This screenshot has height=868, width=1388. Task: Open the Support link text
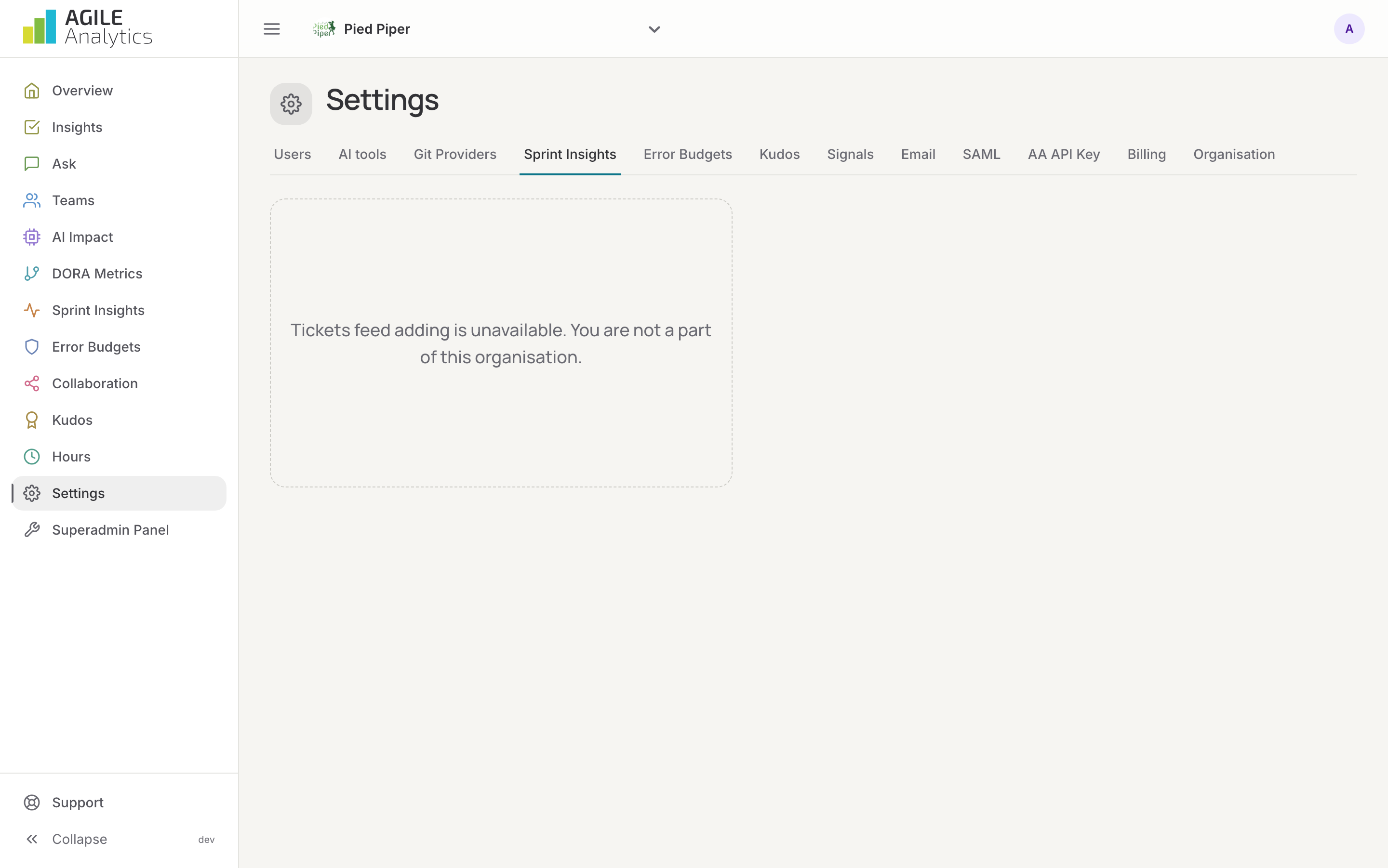tap(78, 802)
